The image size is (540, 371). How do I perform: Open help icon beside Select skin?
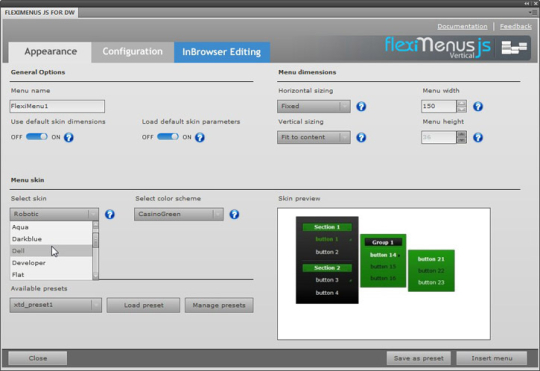pyautogui.click(x=110, y=214)
